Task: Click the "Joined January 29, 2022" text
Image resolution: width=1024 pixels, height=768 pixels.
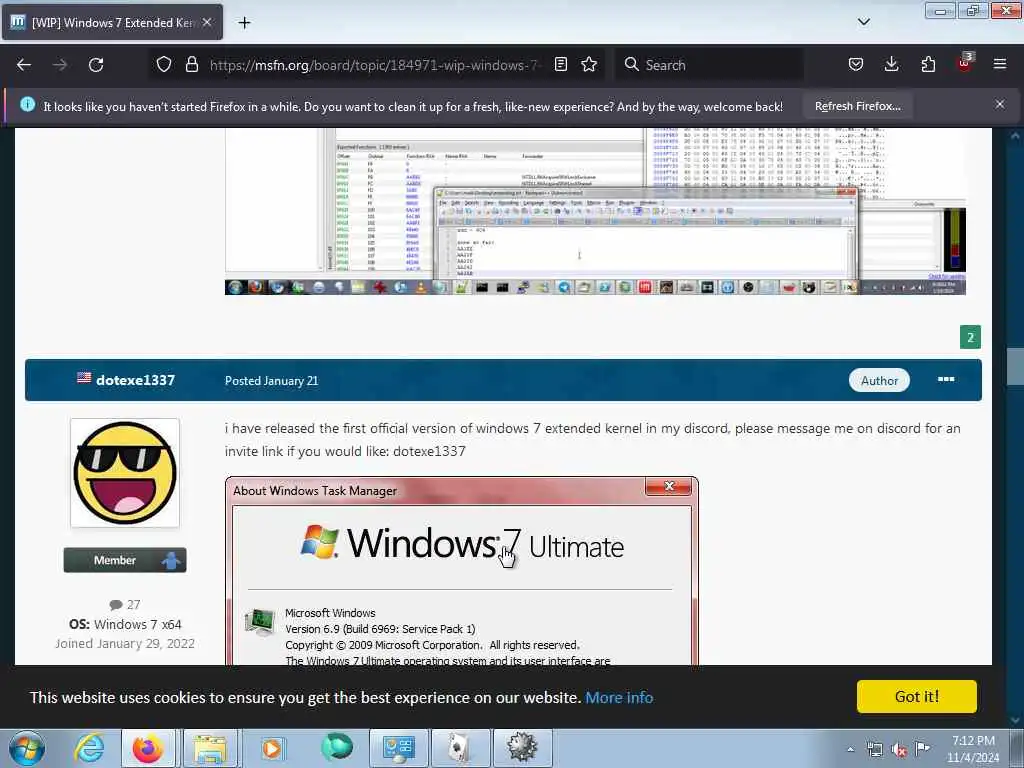Action: click(125, 643)
